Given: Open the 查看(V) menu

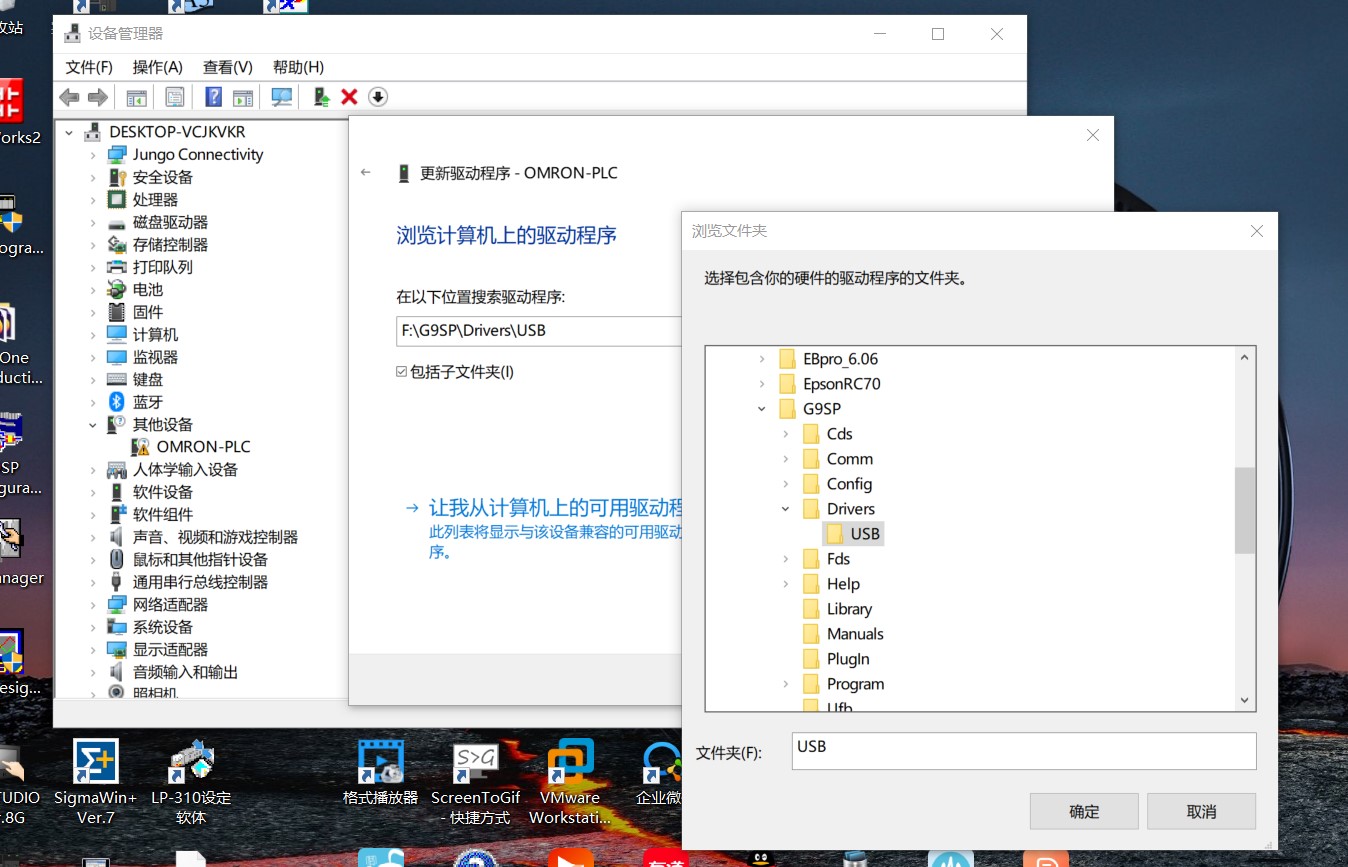Looking at the screenshot, I should click(x=227, y=67).
